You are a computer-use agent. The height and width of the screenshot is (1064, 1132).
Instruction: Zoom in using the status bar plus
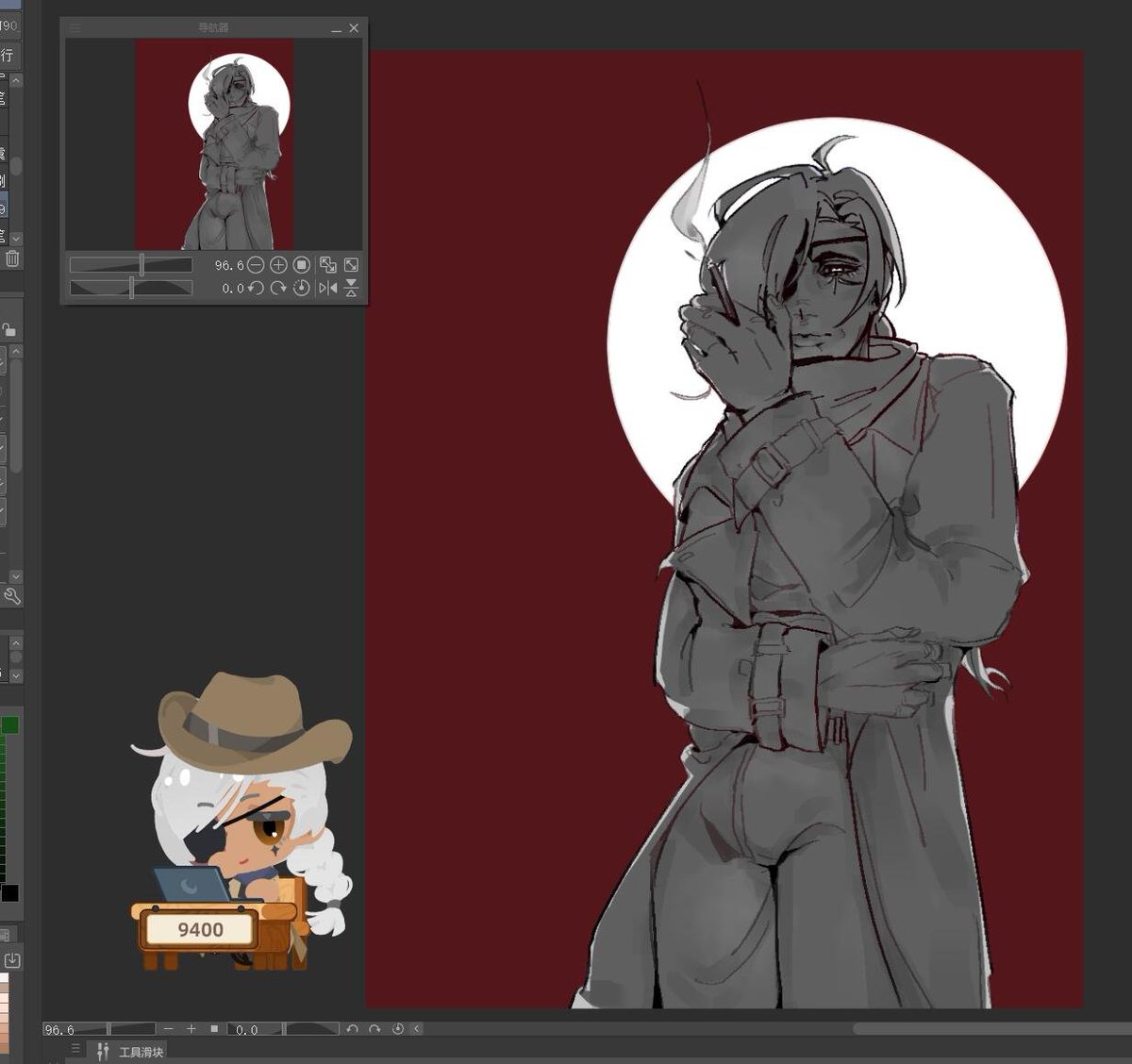click(x=191, y=1029)
